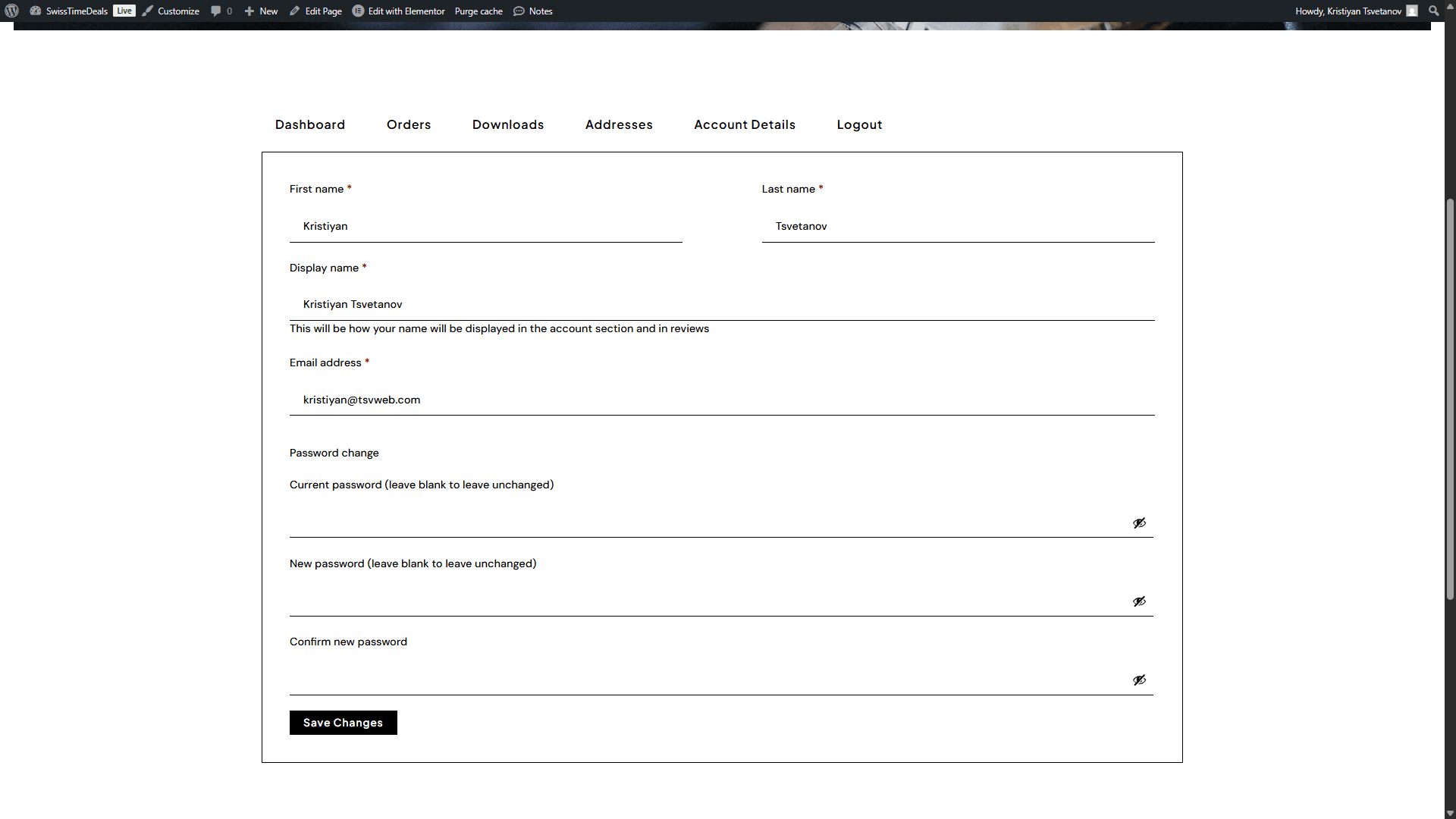
Task: Reveal confirm new password with eye icon
Action: [x=1139, y=680]
